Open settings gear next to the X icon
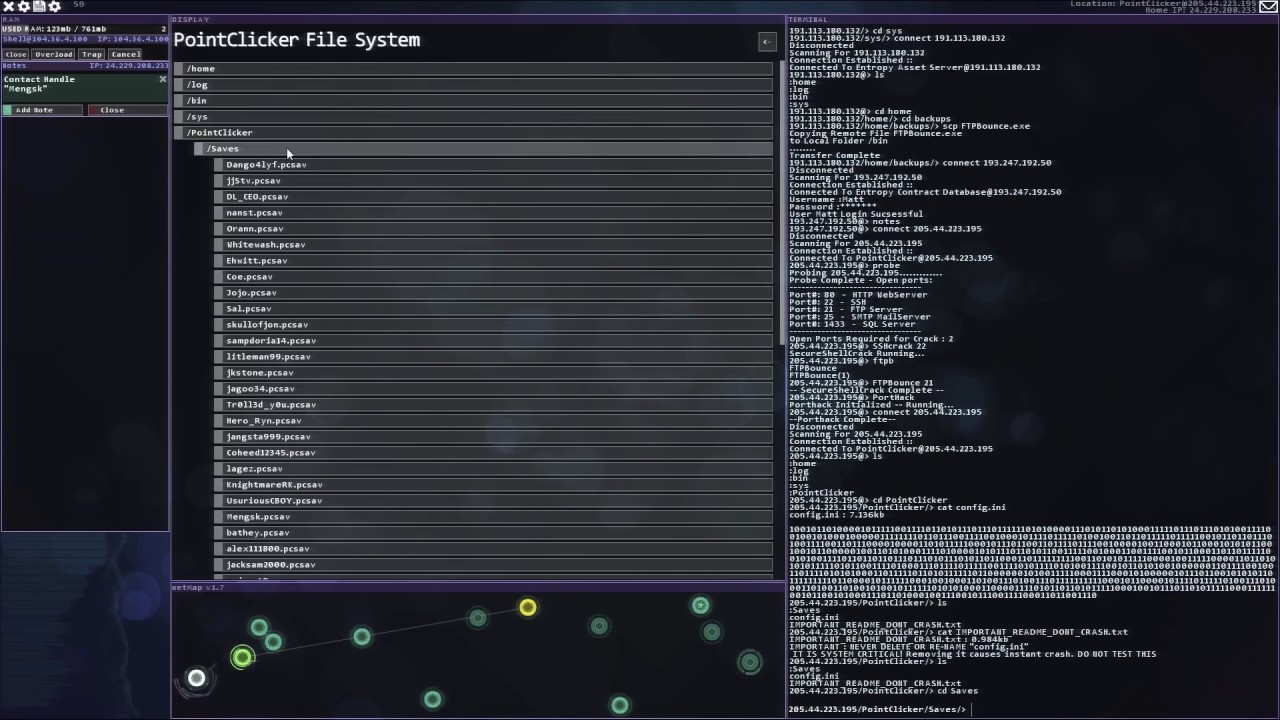The height and width of the screenshot is (720, 1280). (x=24, y=7)
